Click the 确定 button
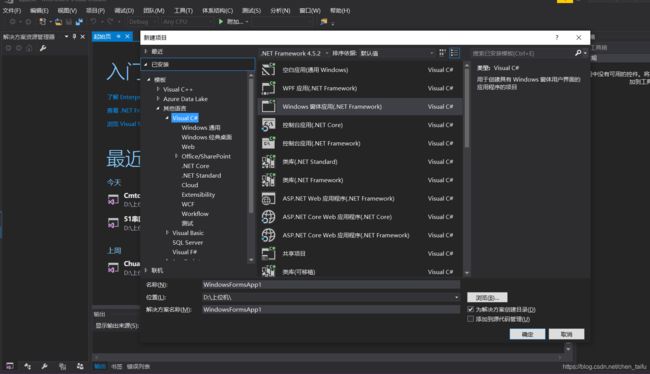The height and width of the screenshot is (374, 650). pos(527,334)
